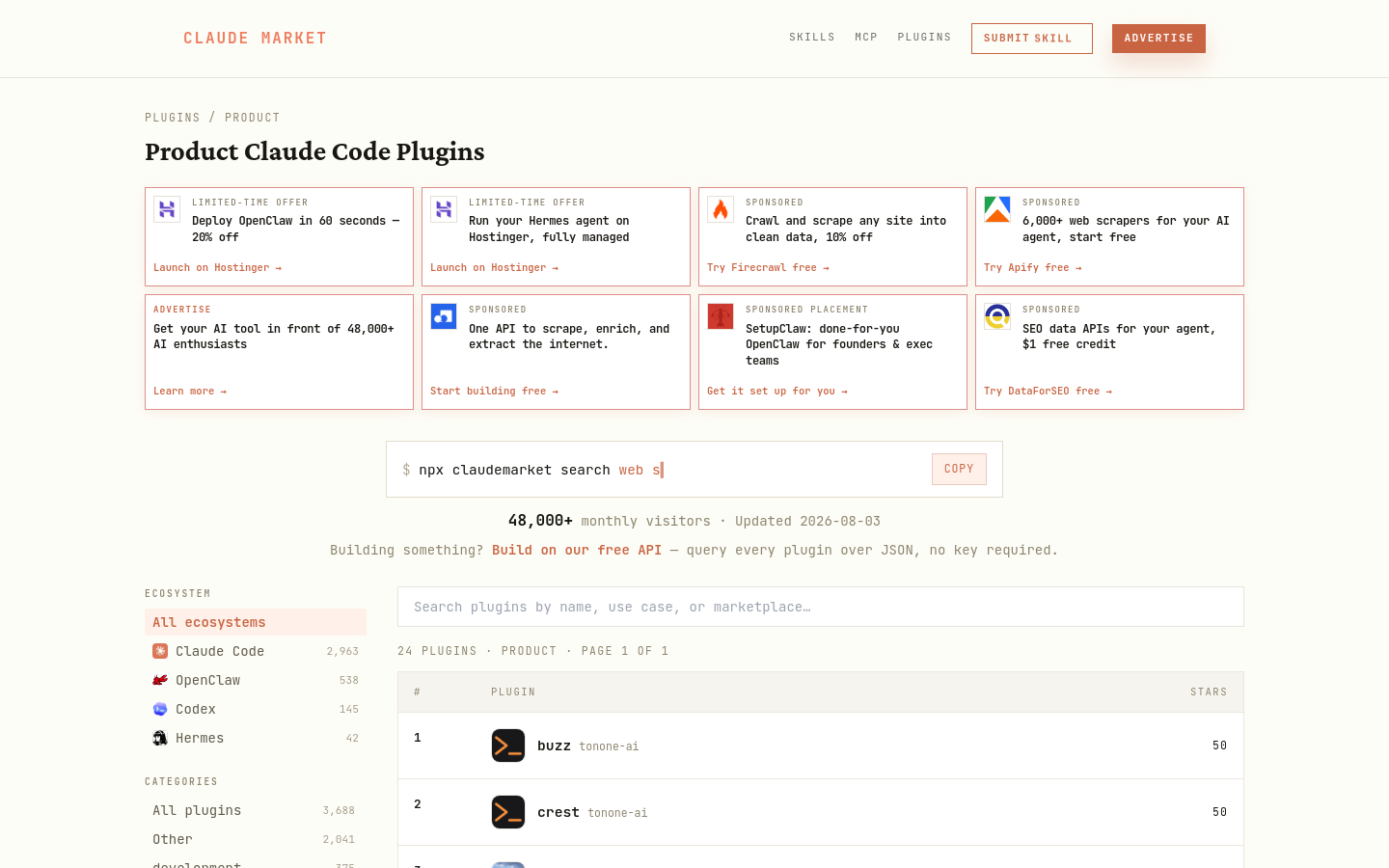Click the Firecrawl flame icon
The image size is (1389, 868).
[721, 209]
